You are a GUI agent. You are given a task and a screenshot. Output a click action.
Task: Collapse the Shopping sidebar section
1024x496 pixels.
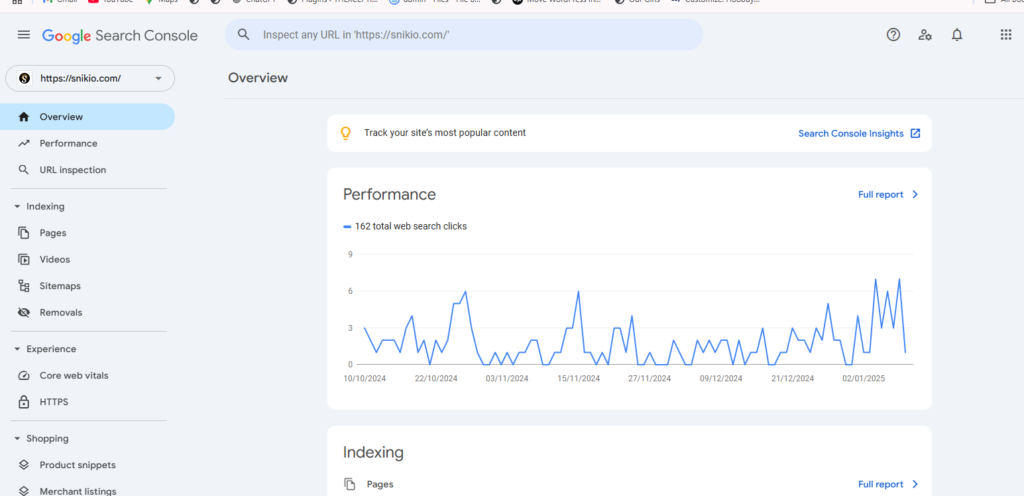[17, 439]
